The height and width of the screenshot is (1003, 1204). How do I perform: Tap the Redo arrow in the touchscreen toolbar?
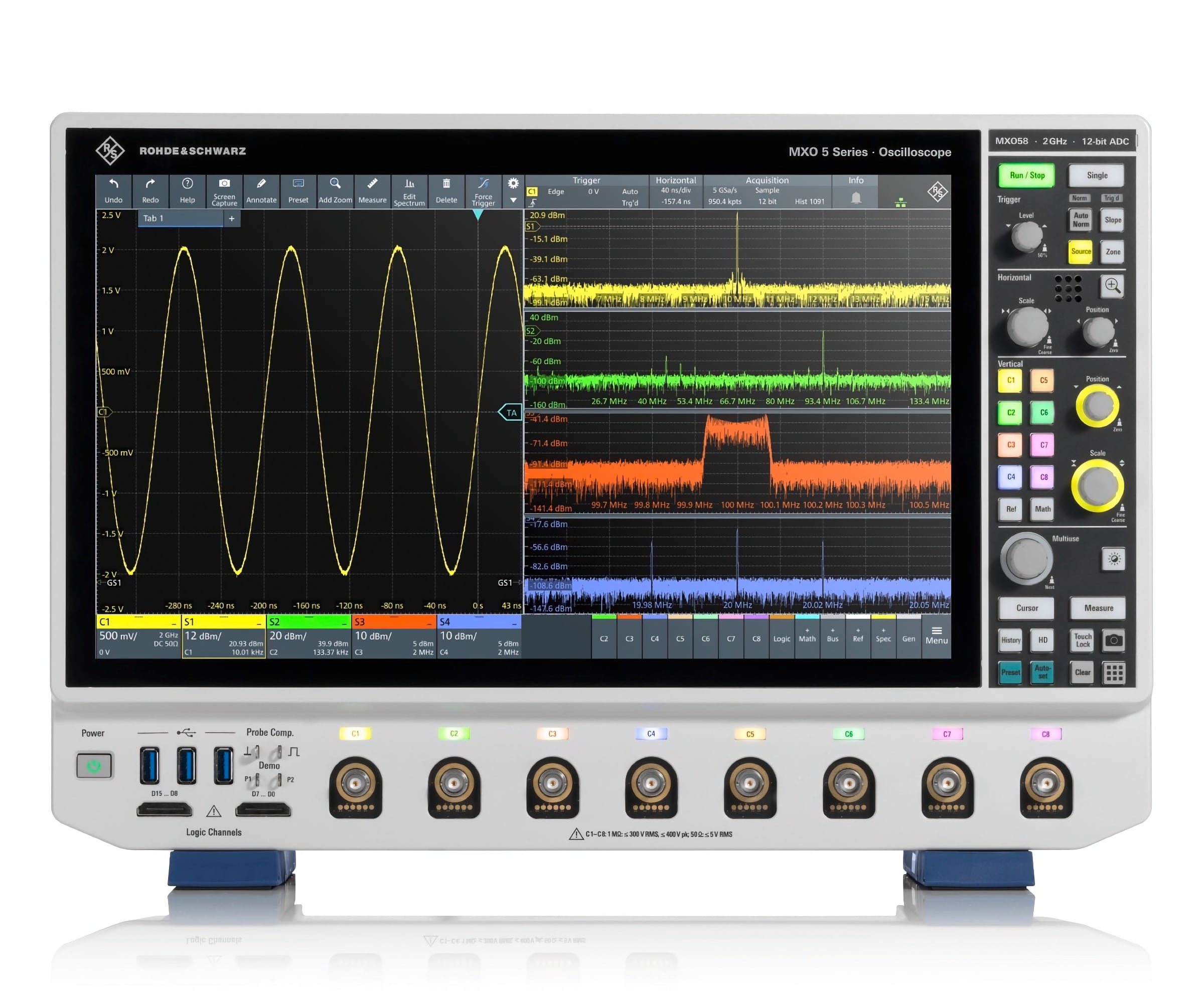(150, 191)
